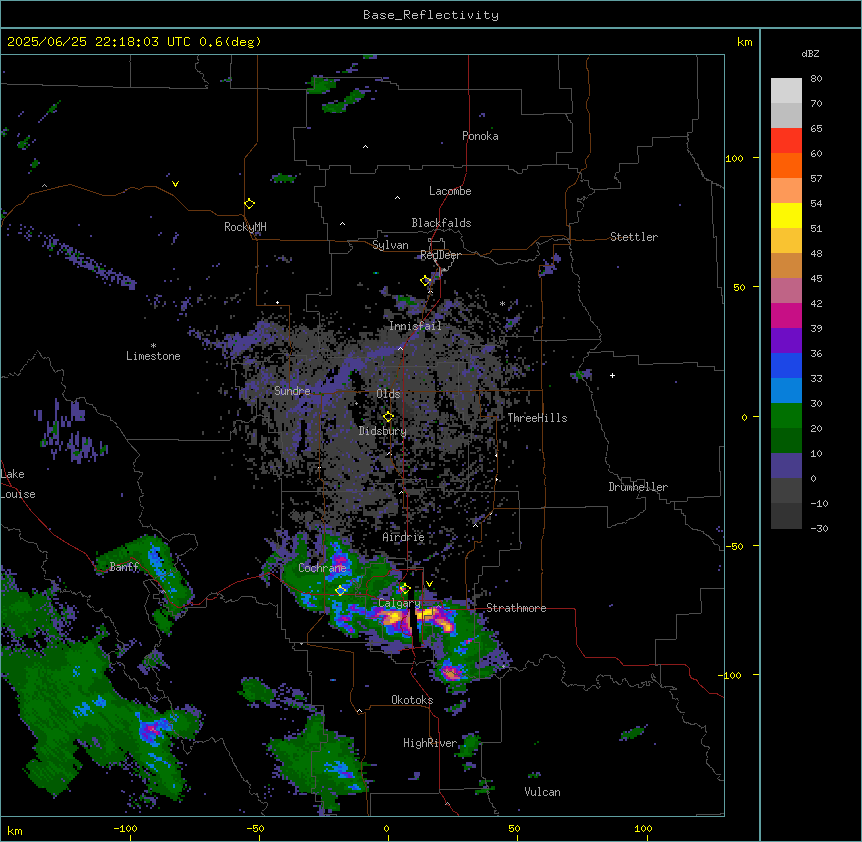The width and height of the screenshot is (862, 842).
Task: Select the magenta 39-42 dBZ legend swatch
Action: click(x=786, y=315)
